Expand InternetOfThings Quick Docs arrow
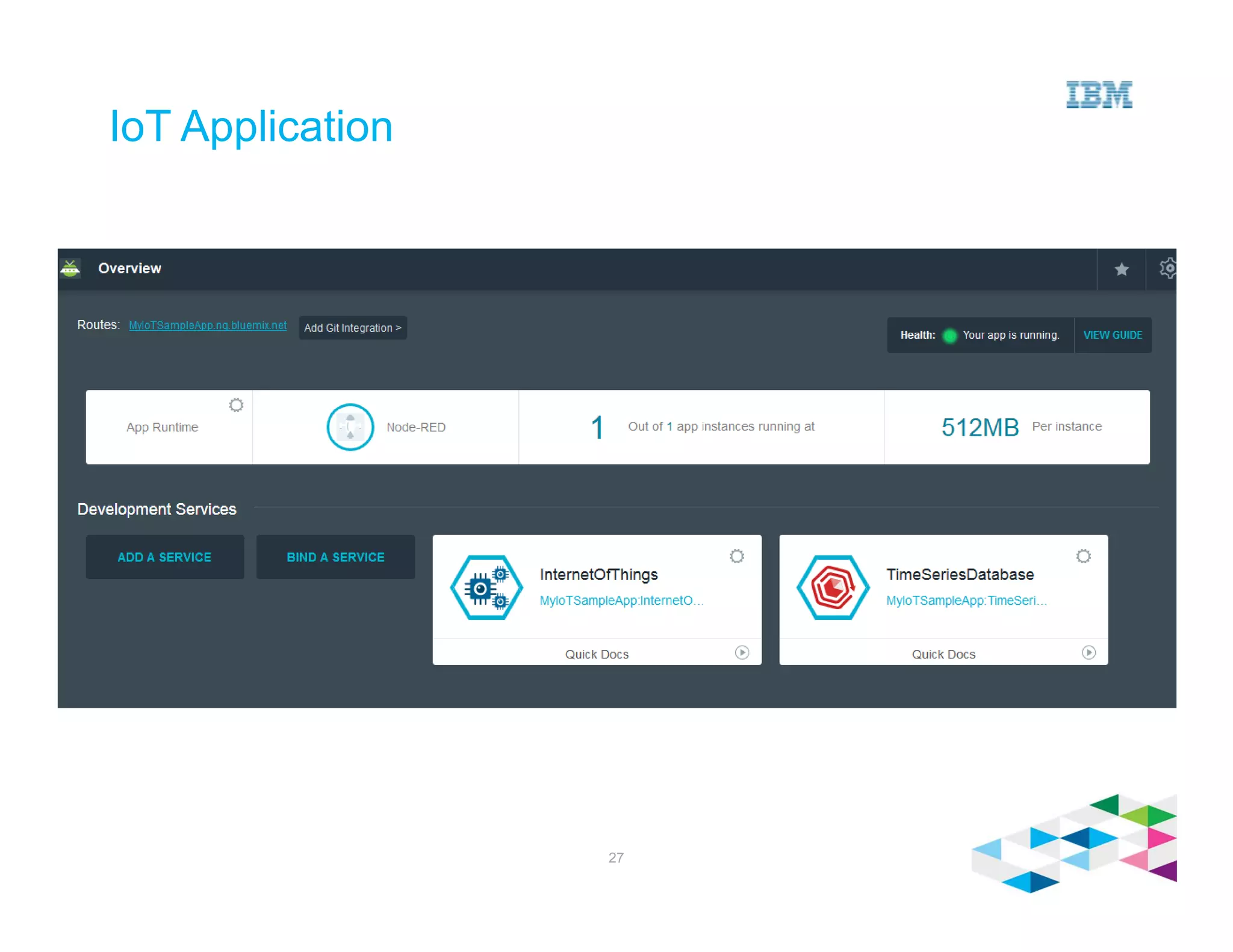Viewport: 1233px width, 952px height. tap(742, 653)
